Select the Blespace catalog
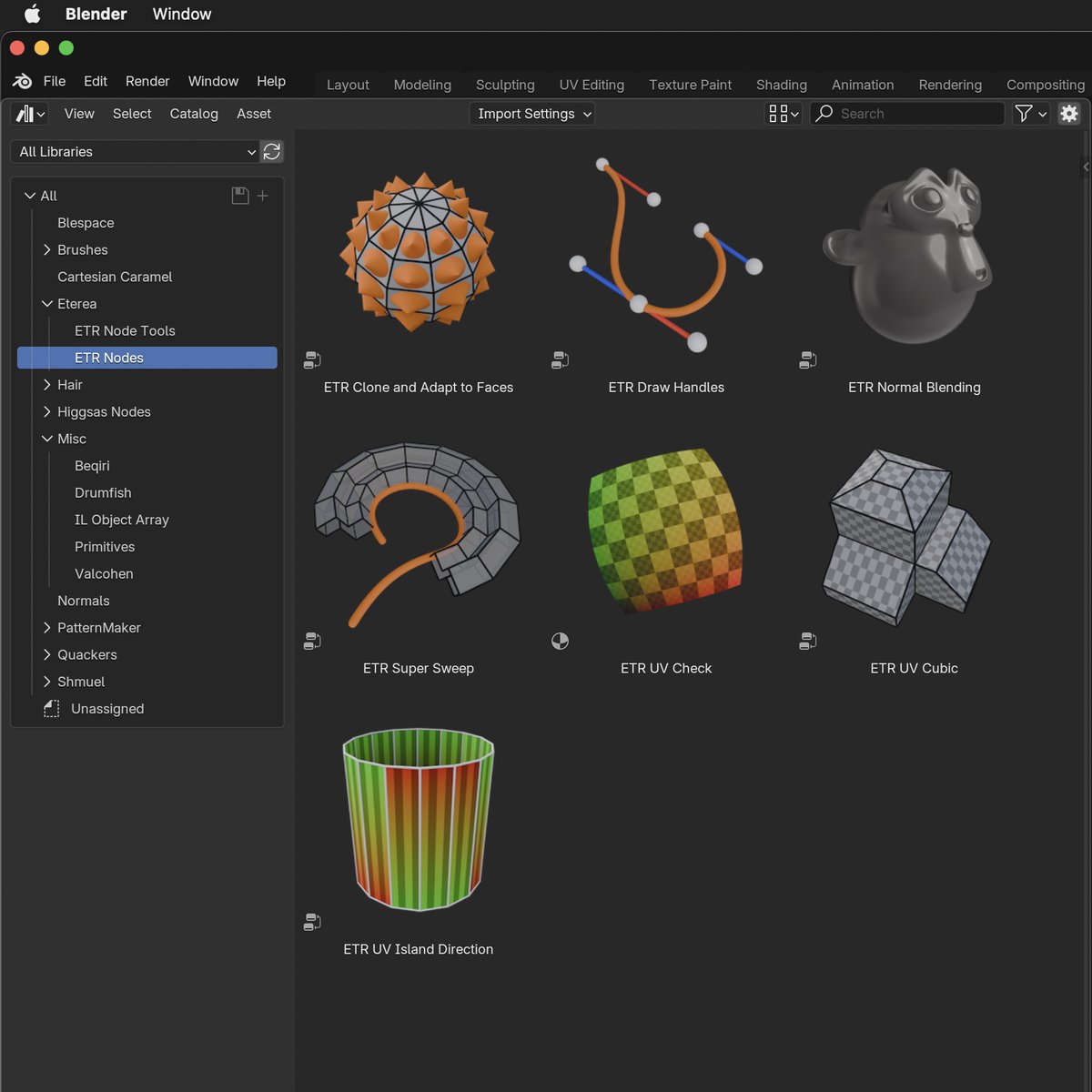This screenshot has height=1092, width=1092. (86, 223)
